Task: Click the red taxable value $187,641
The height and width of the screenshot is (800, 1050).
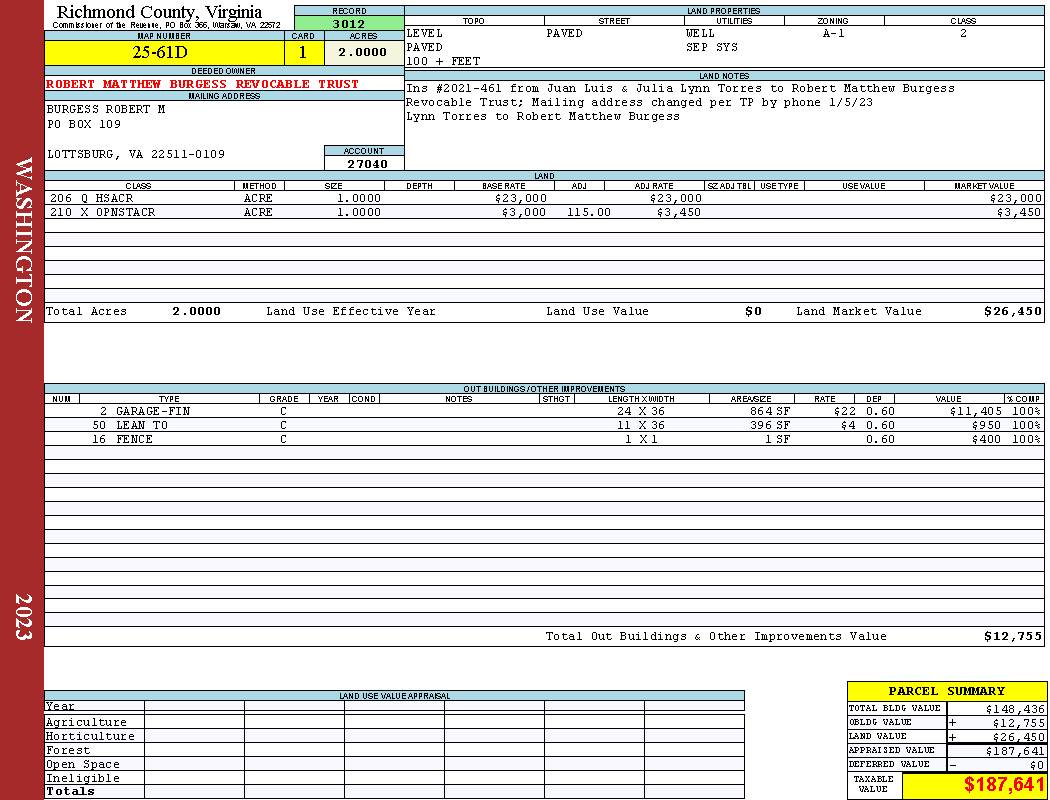Action: 1004,785
